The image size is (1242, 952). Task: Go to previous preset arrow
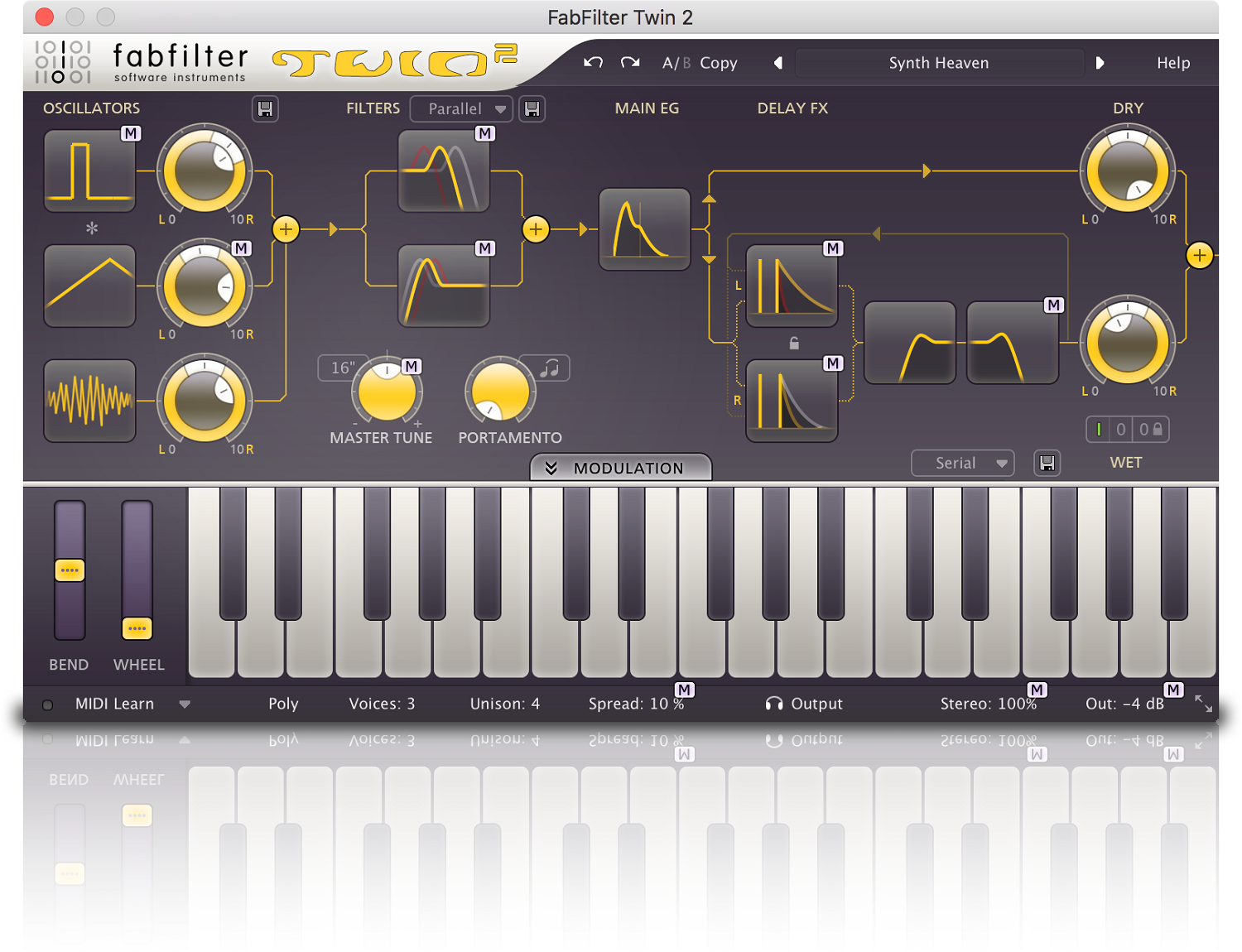[x=777, y=63]
